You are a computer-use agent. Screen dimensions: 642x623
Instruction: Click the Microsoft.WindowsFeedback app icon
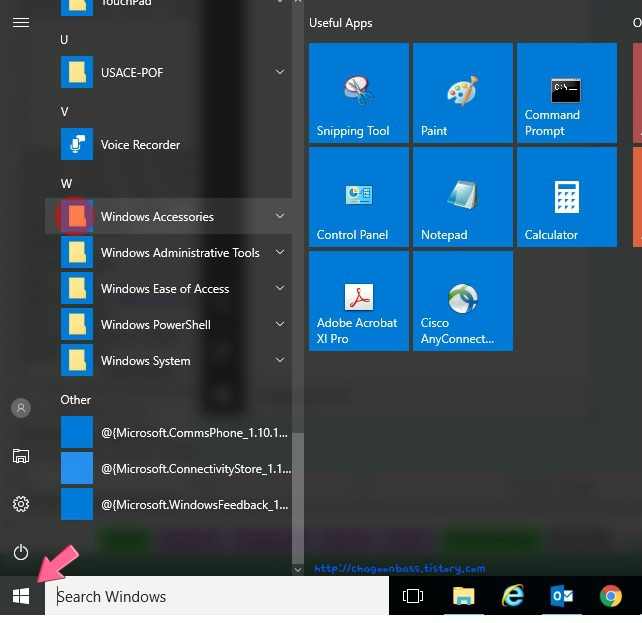[77, 504]
